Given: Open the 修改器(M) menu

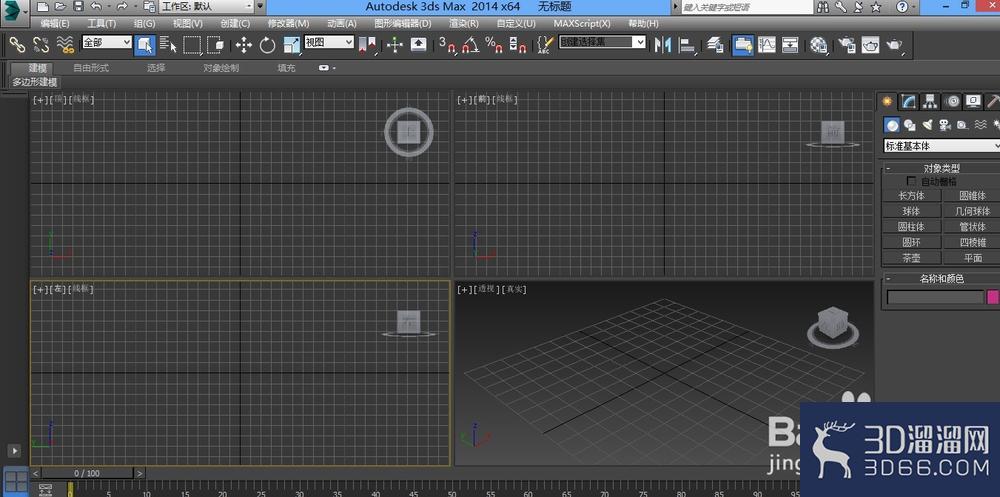Looking at the screenshot, I should pos(288,24).
